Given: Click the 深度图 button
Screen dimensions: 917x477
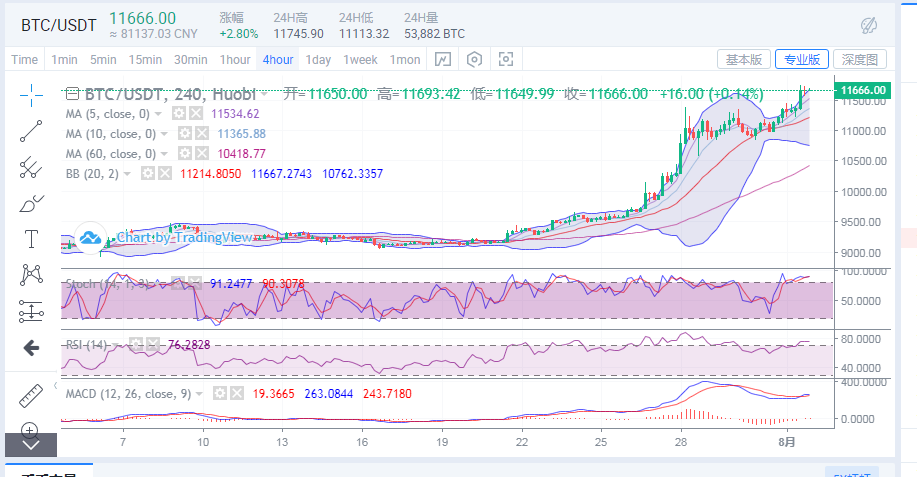Looking at the screenshot, I should (859, 60).
